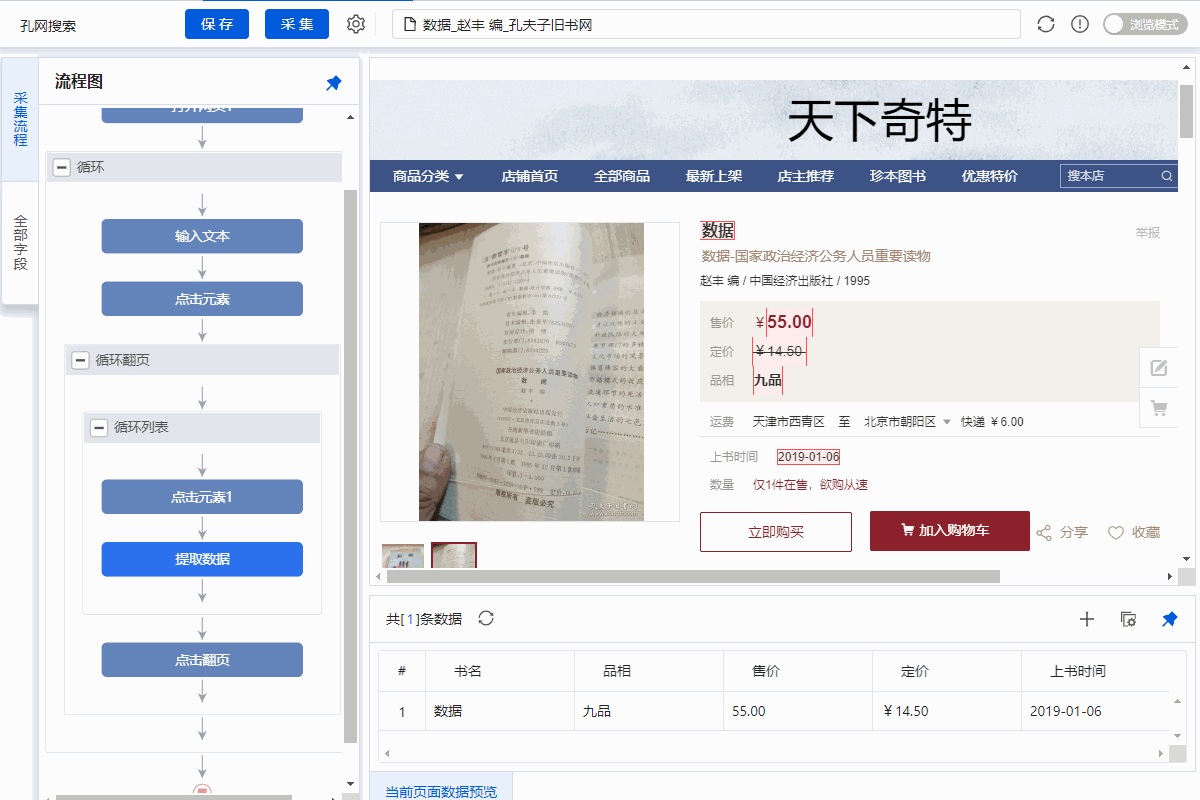Open the 商品分类 dropdown menu
Screen dimensions: 1200x800
click(x=428, y=176)
